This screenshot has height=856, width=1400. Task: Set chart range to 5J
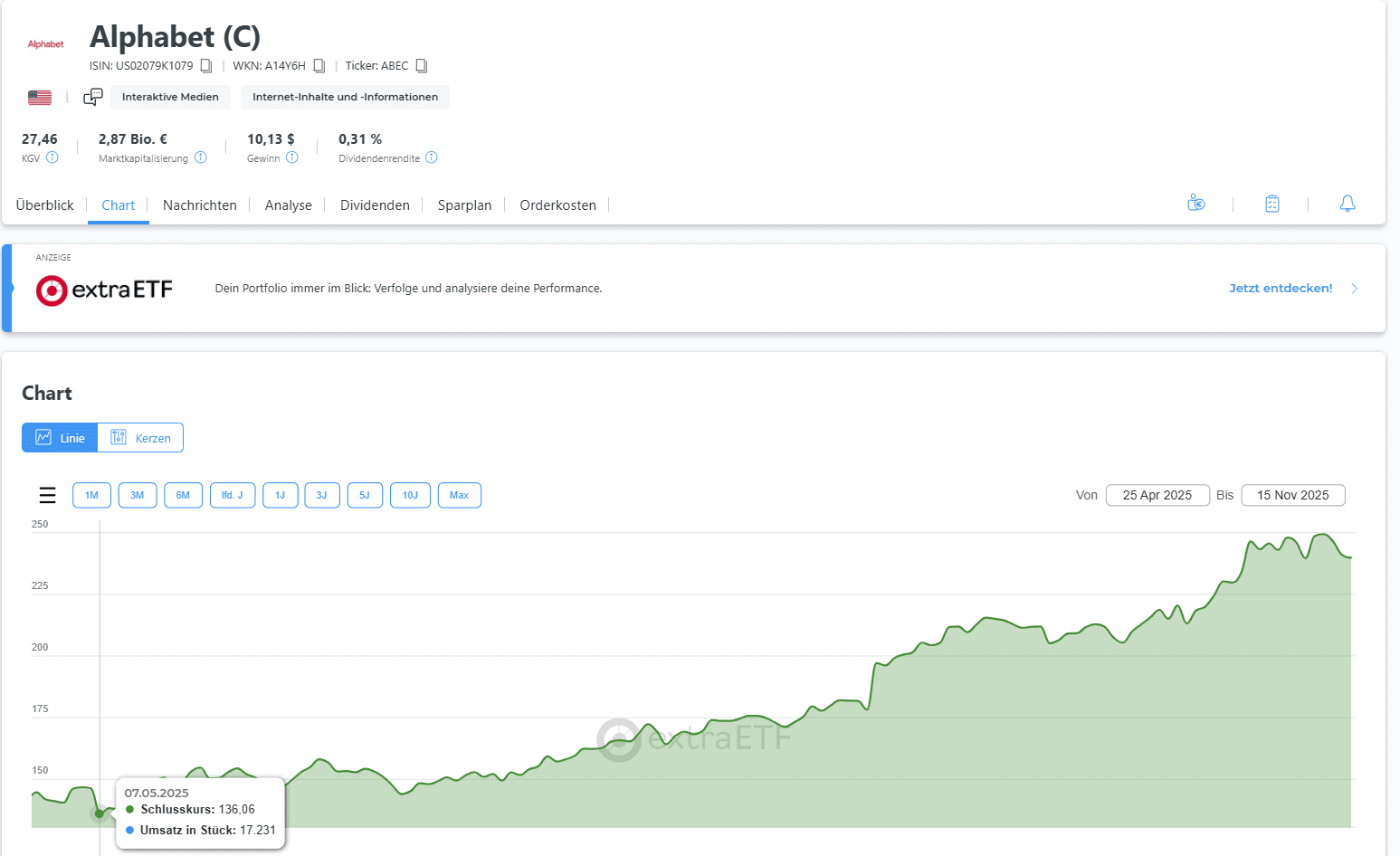[365, 495]
